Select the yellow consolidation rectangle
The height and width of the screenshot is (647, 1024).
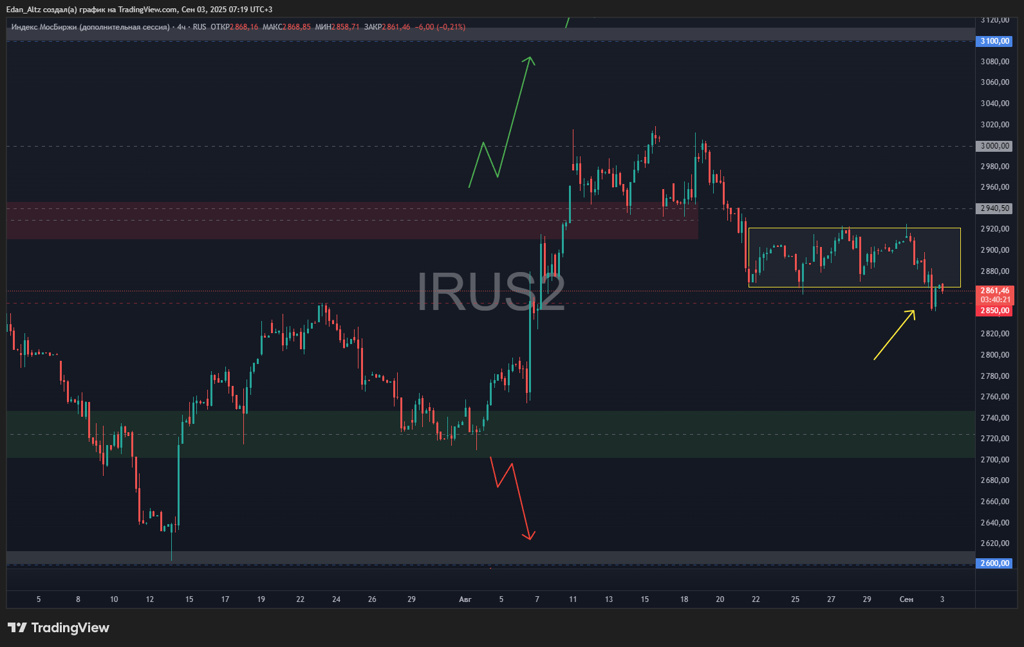[x=853, y=229]
